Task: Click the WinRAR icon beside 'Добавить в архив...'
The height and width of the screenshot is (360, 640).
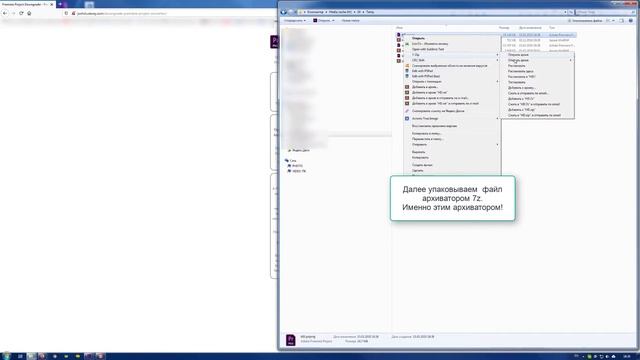Action: tap(407, 87)
